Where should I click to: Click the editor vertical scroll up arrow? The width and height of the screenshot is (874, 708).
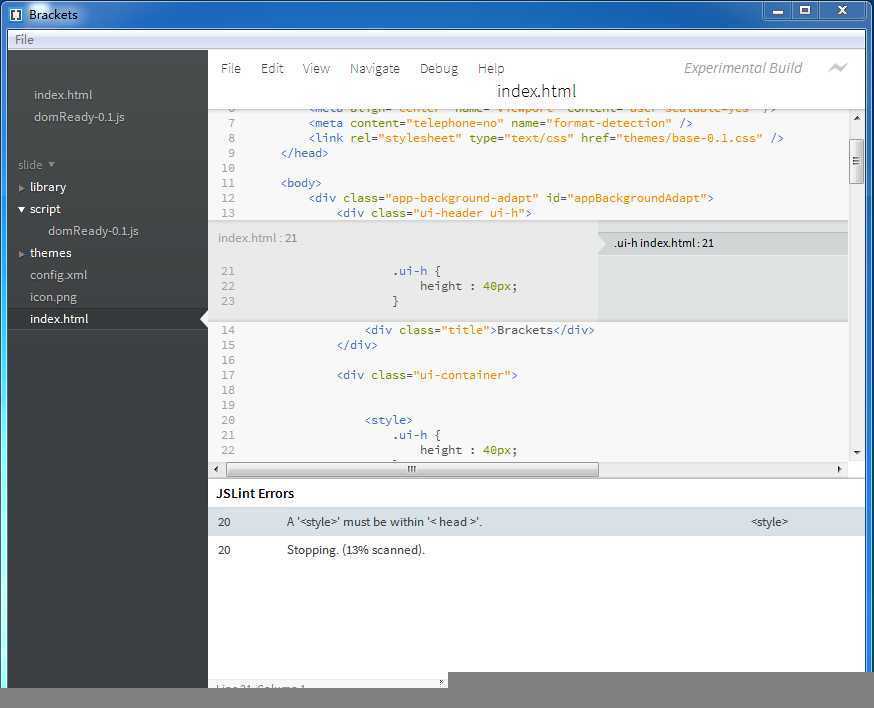[857, 118]
